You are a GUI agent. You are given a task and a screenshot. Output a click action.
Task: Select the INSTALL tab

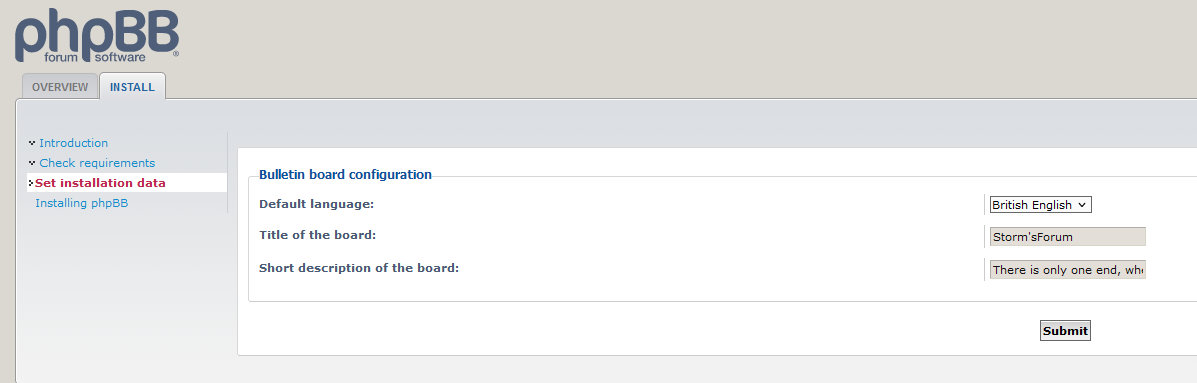pos(132,87)
